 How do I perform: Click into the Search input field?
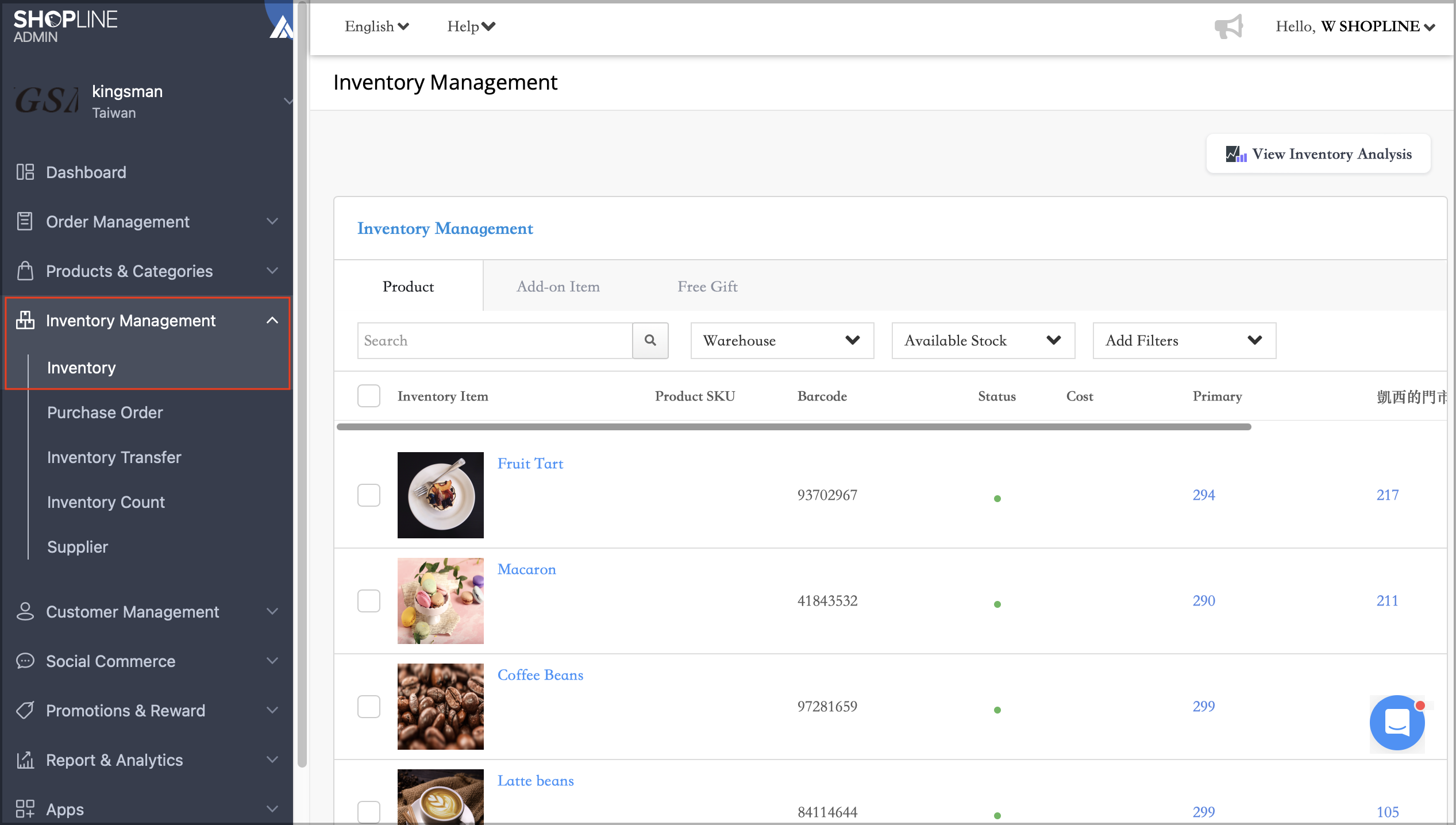tap(494, 340)
